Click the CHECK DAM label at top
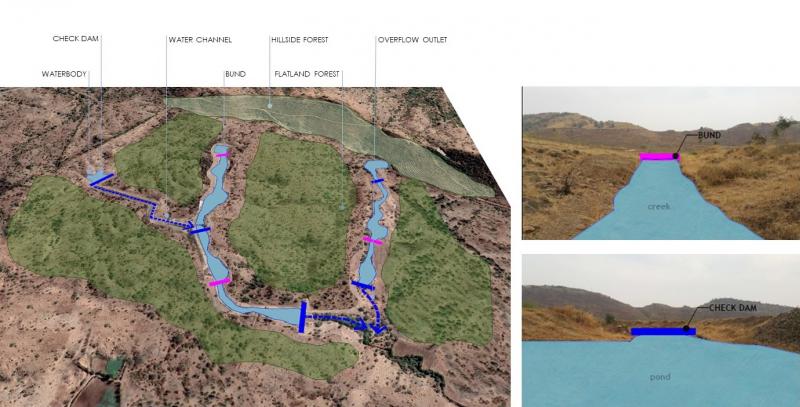The height and width of the screenshot is (407, 800). click(76, 39)
